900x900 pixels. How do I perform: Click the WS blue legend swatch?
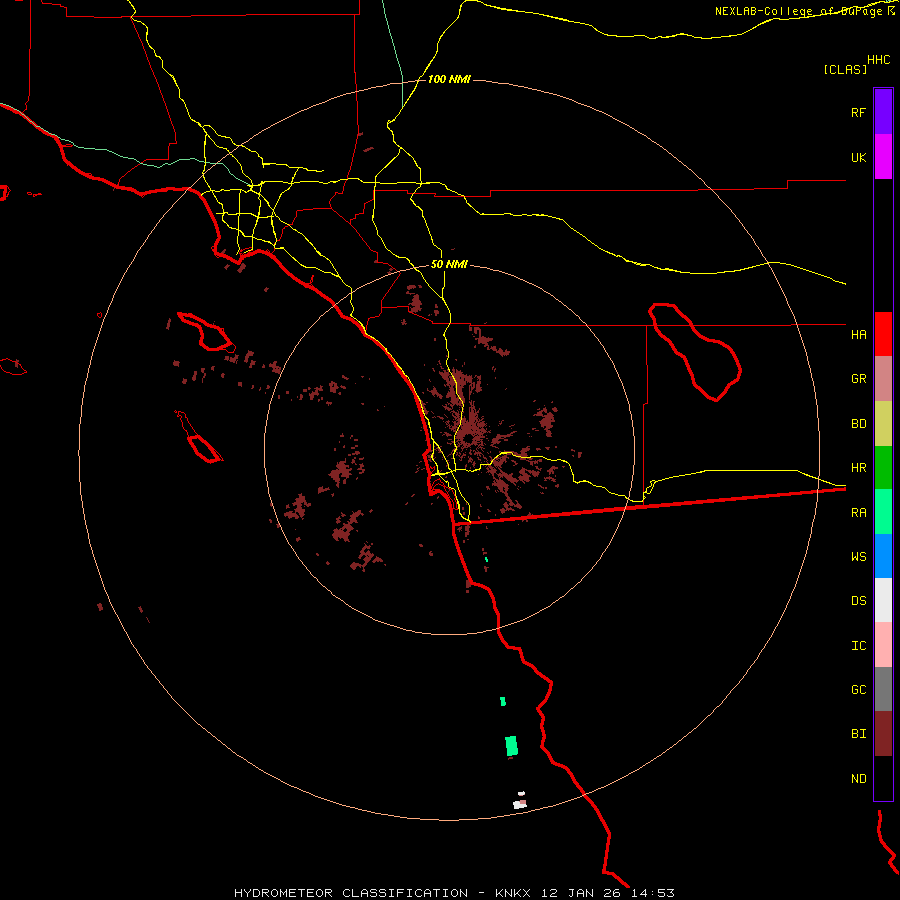click(883, 556)
